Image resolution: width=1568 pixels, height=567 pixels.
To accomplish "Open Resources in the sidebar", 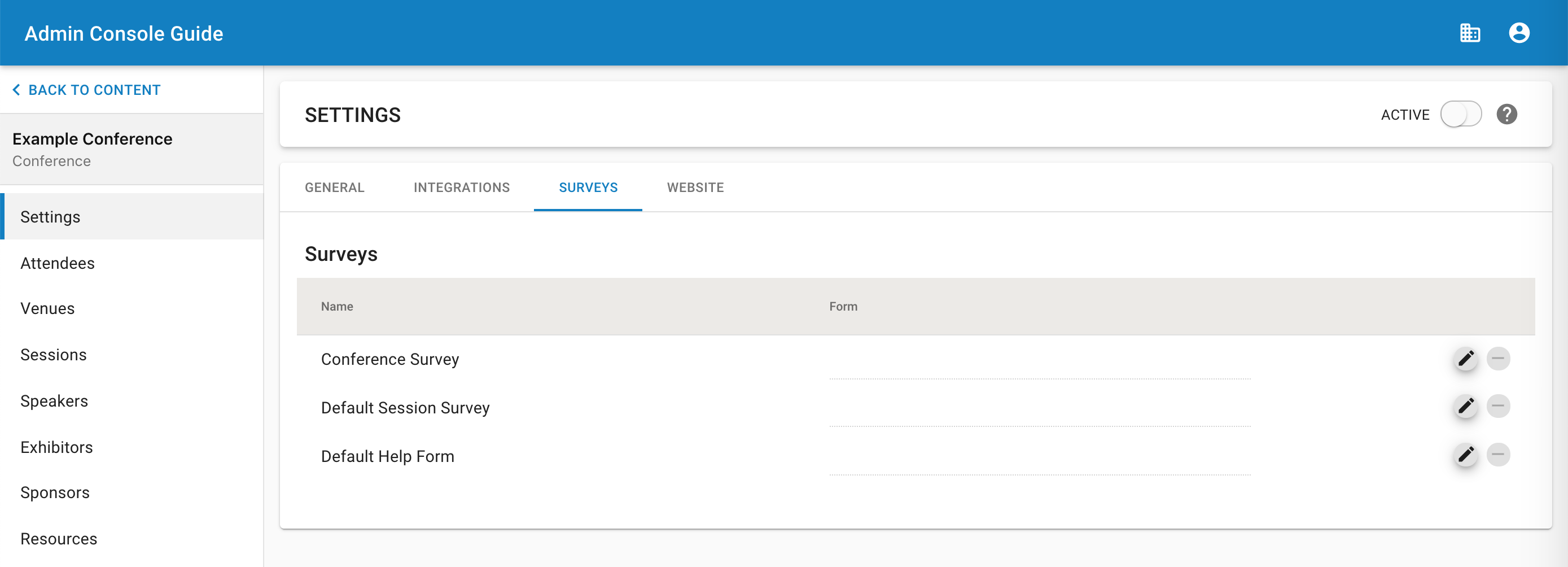I will pos(132,539).
